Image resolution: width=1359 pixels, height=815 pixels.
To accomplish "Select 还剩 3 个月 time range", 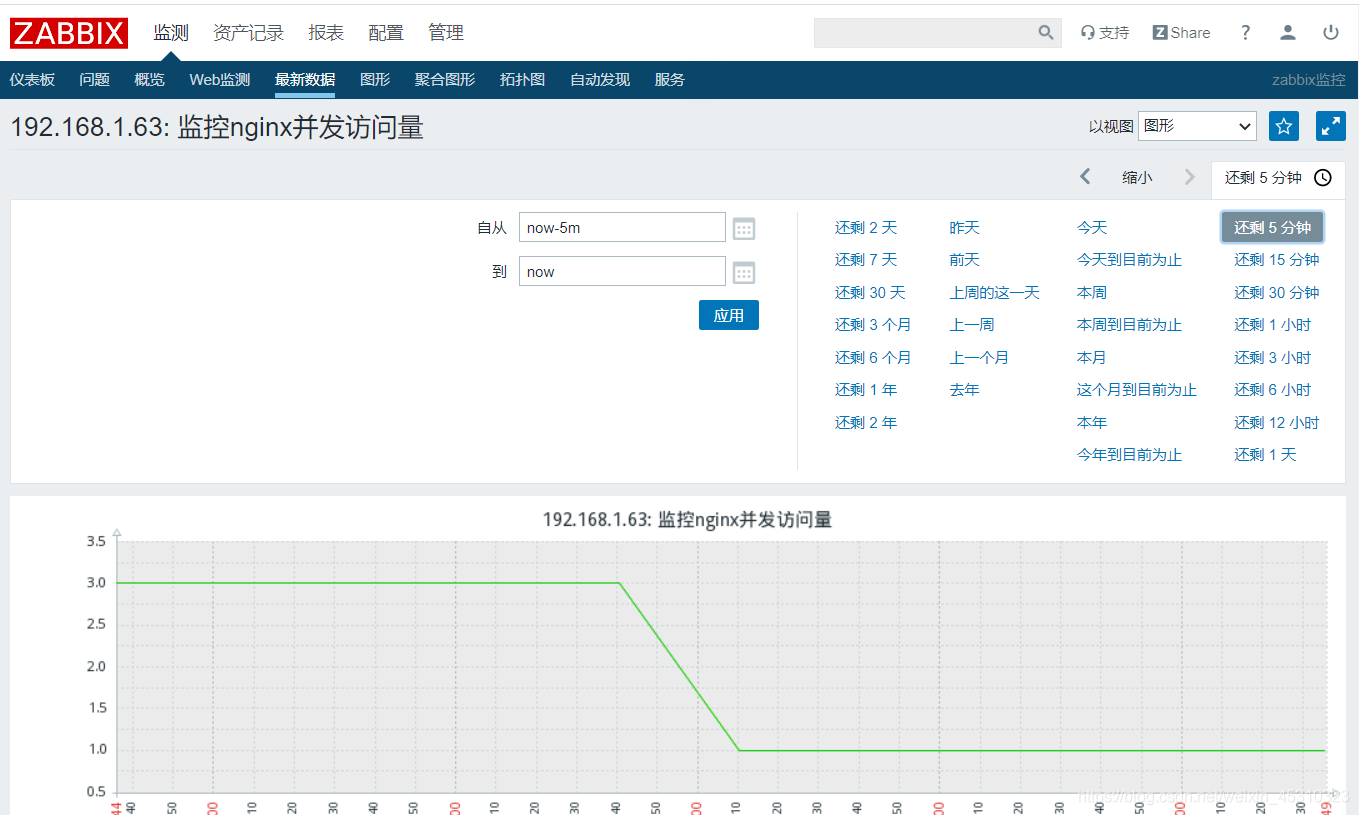I will click(x=873, y=325).
